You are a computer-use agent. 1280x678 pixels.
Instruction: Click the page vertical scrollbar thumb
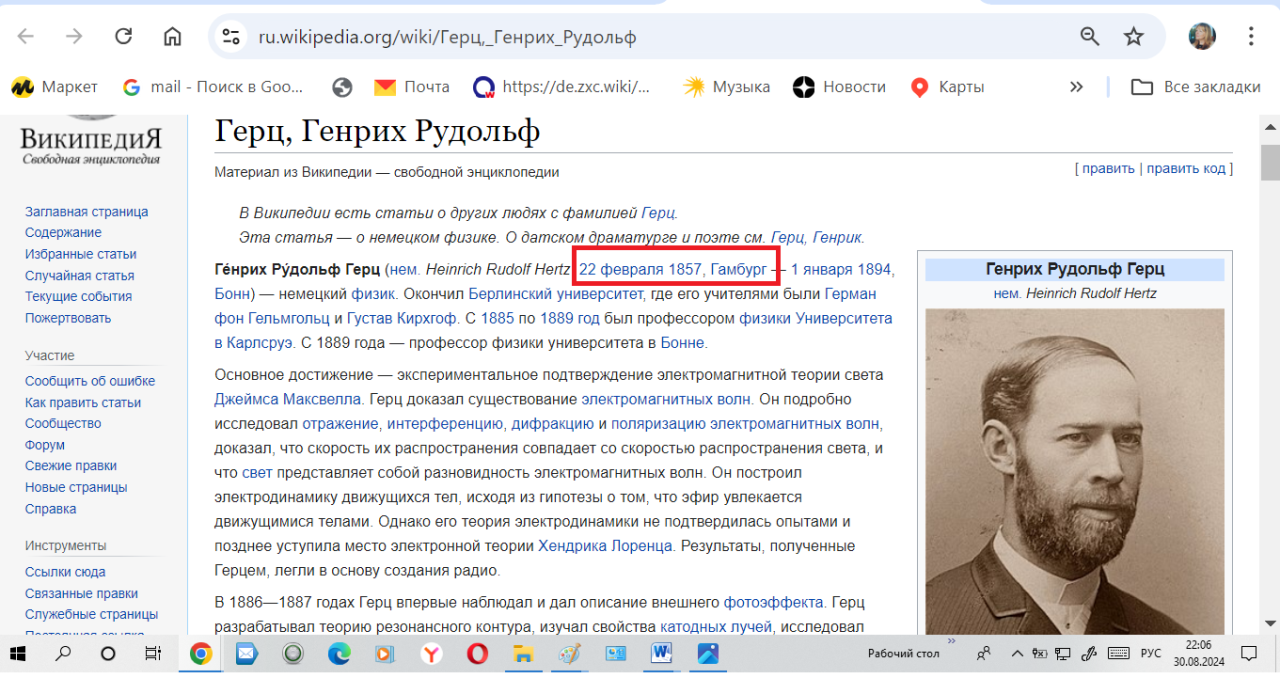pyautogui.click(x=1270, y=160)
